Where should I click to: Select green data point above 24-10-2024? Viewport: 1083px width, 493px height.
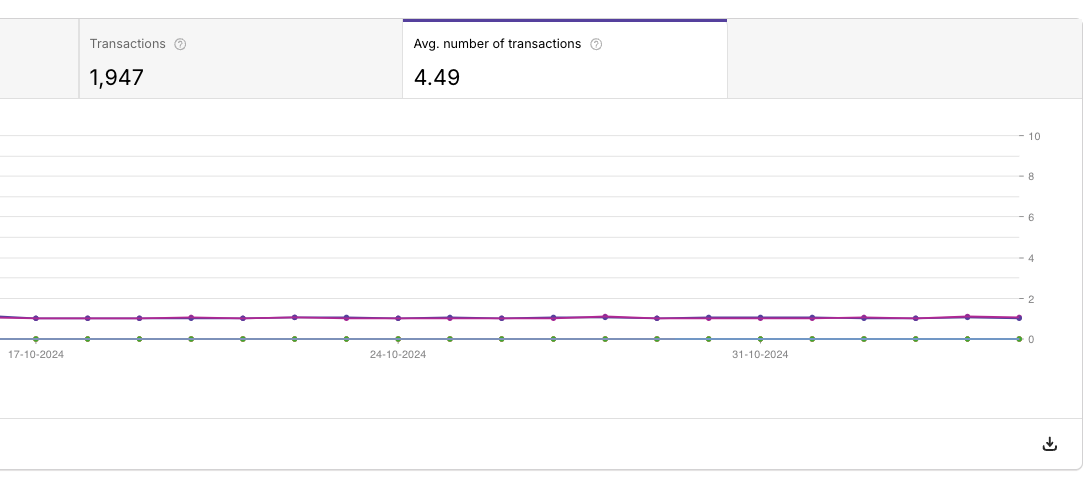point(398,339)
